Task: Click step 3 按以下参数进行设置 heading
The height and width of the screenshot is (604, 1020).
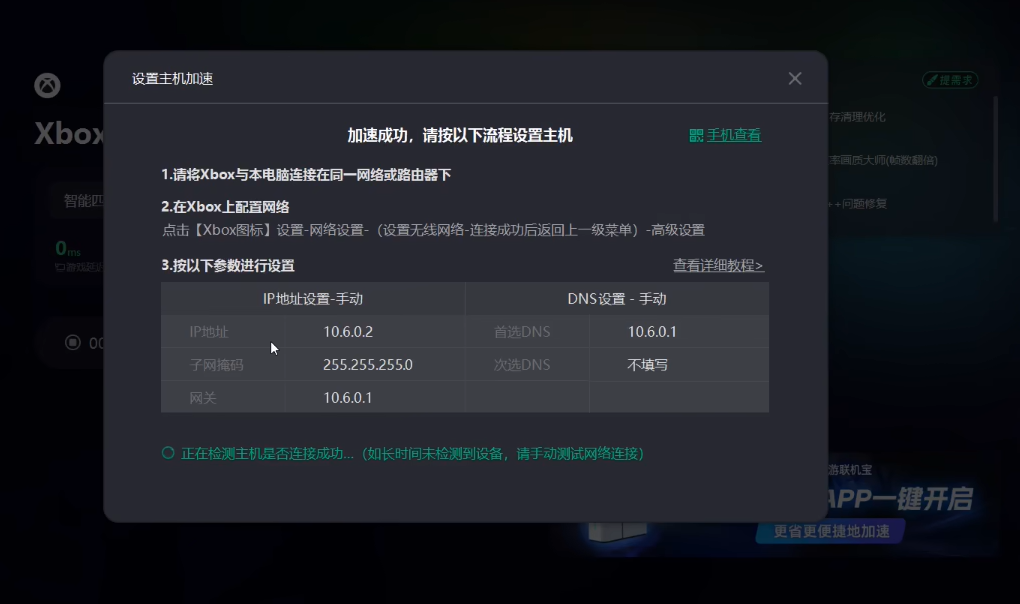Action: click(228, 265)
